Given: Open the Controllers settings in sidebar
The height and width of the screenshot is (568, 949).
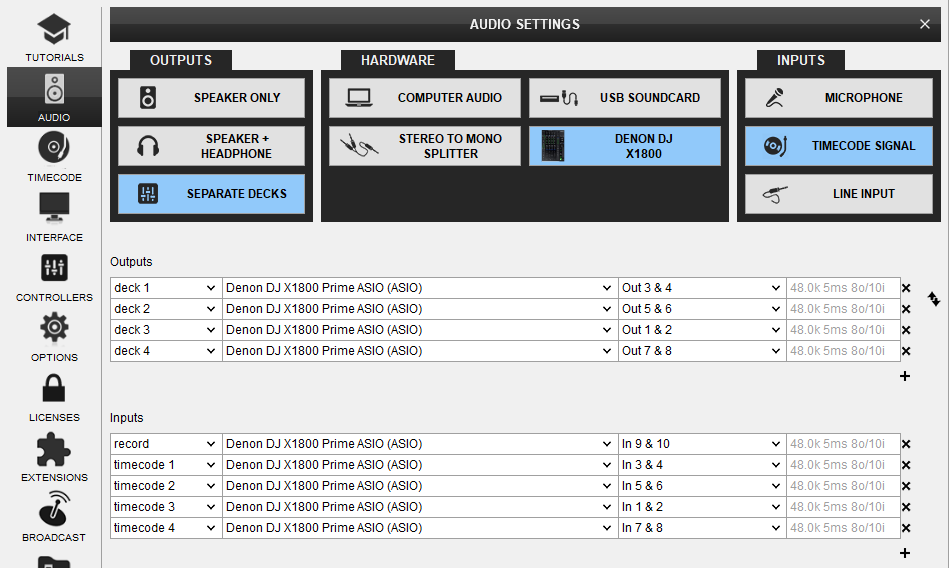Looking at the screenshot, I should point(54,277).
